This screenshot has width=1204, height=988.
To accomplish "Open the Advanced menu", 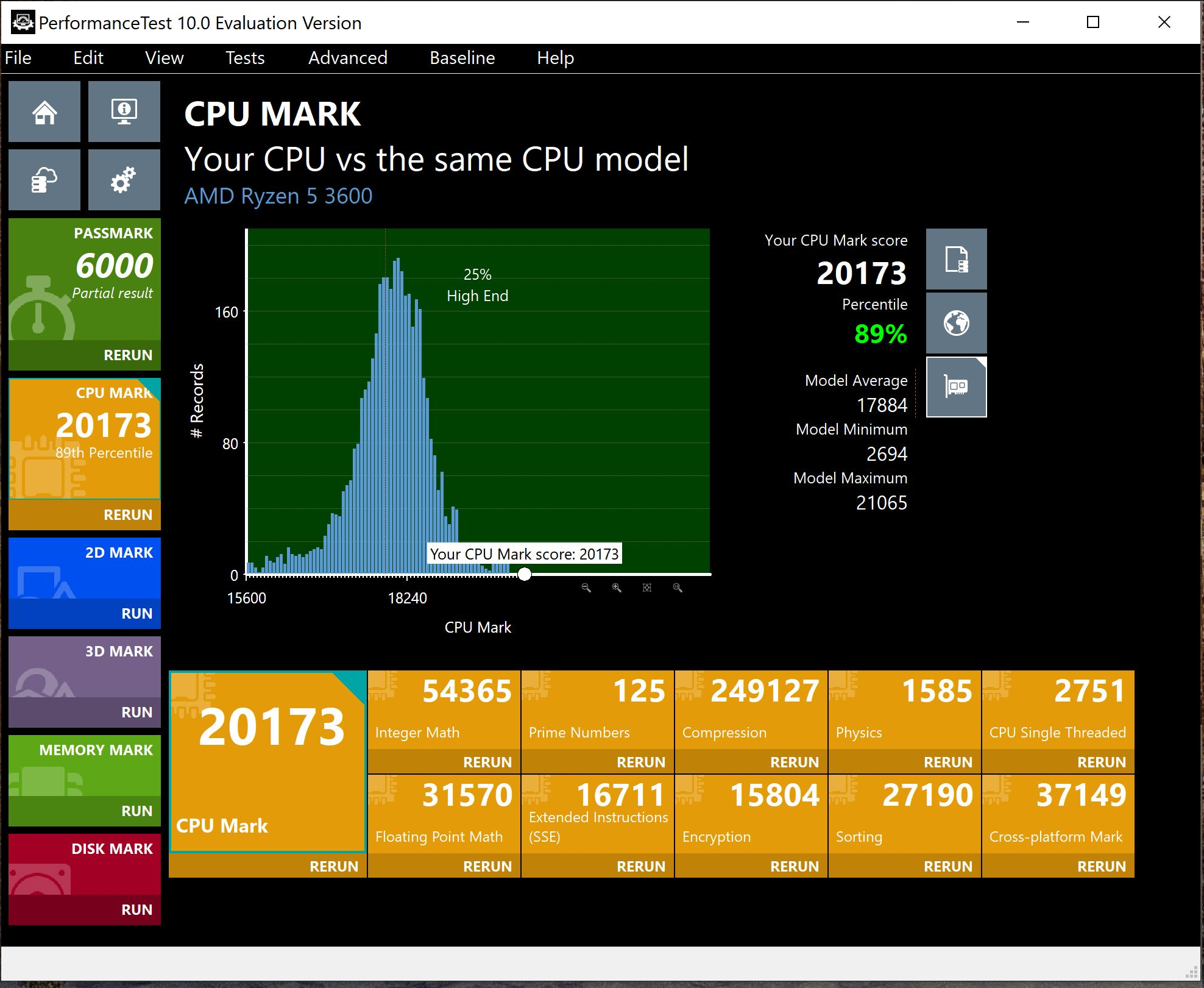I will coord(347,58).
